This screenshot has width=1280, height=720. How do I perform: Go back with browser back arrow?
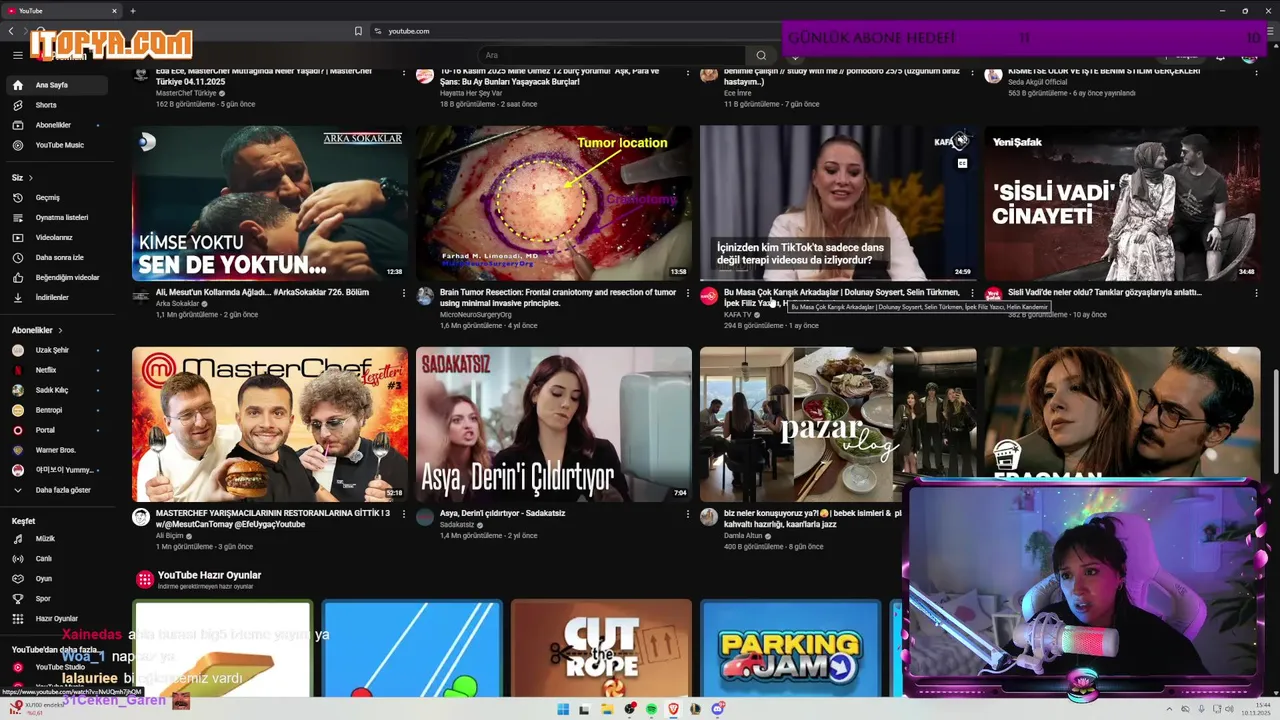click(11, 31)
